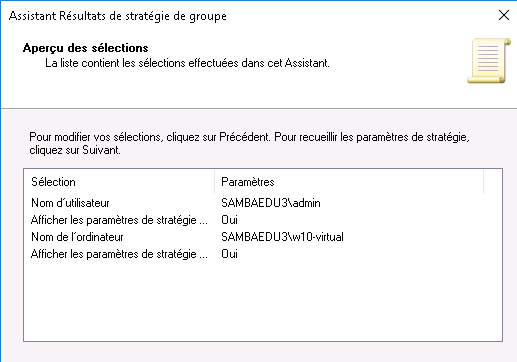Select the Nom d'utilisateur row
Screen dimensions: 517x362
tap(263, 203)
